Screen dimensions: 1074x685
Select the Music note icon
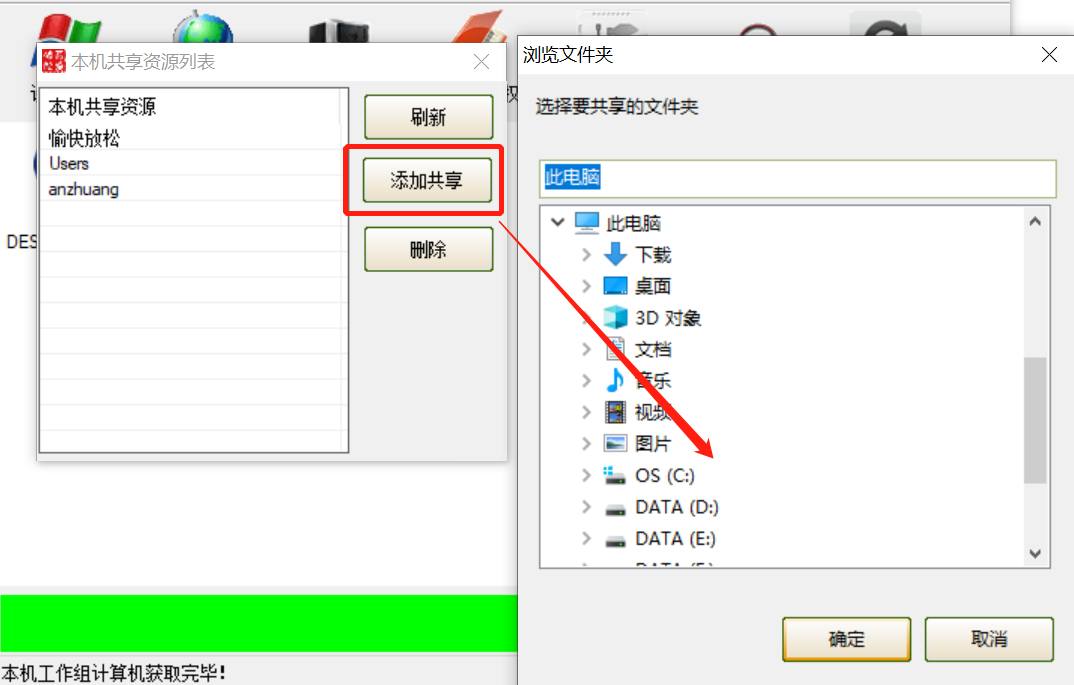click(x=615, y=379)
